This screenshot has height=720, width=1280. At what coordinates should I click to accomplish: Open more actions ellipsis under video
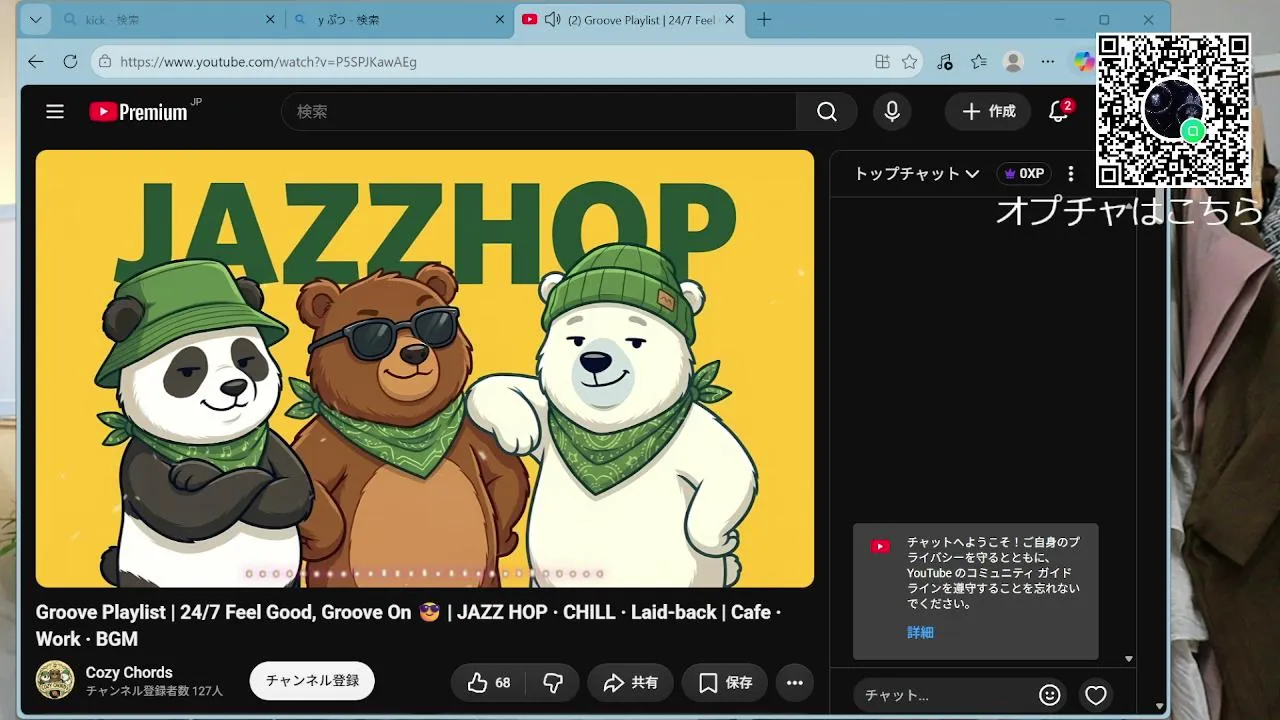click(x=795, y=683)
